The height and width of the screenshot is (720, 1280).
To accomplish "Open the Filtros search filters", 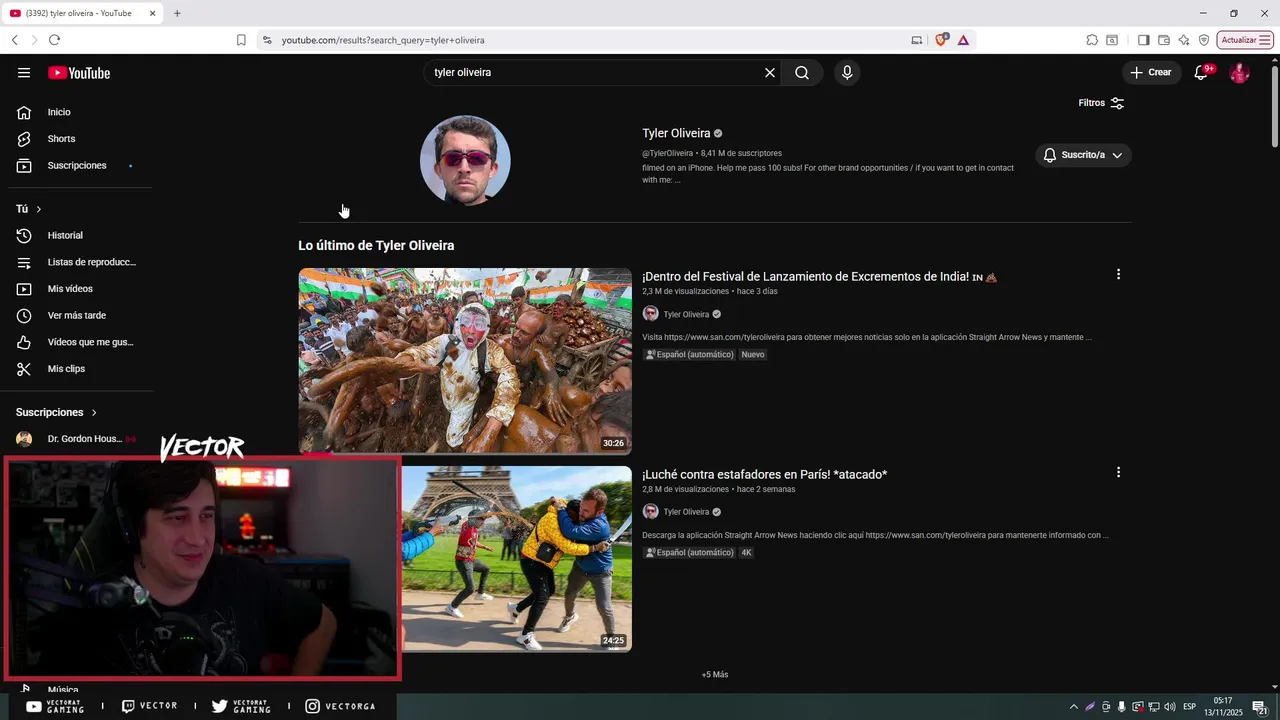I will click(x=1101, y=103).
